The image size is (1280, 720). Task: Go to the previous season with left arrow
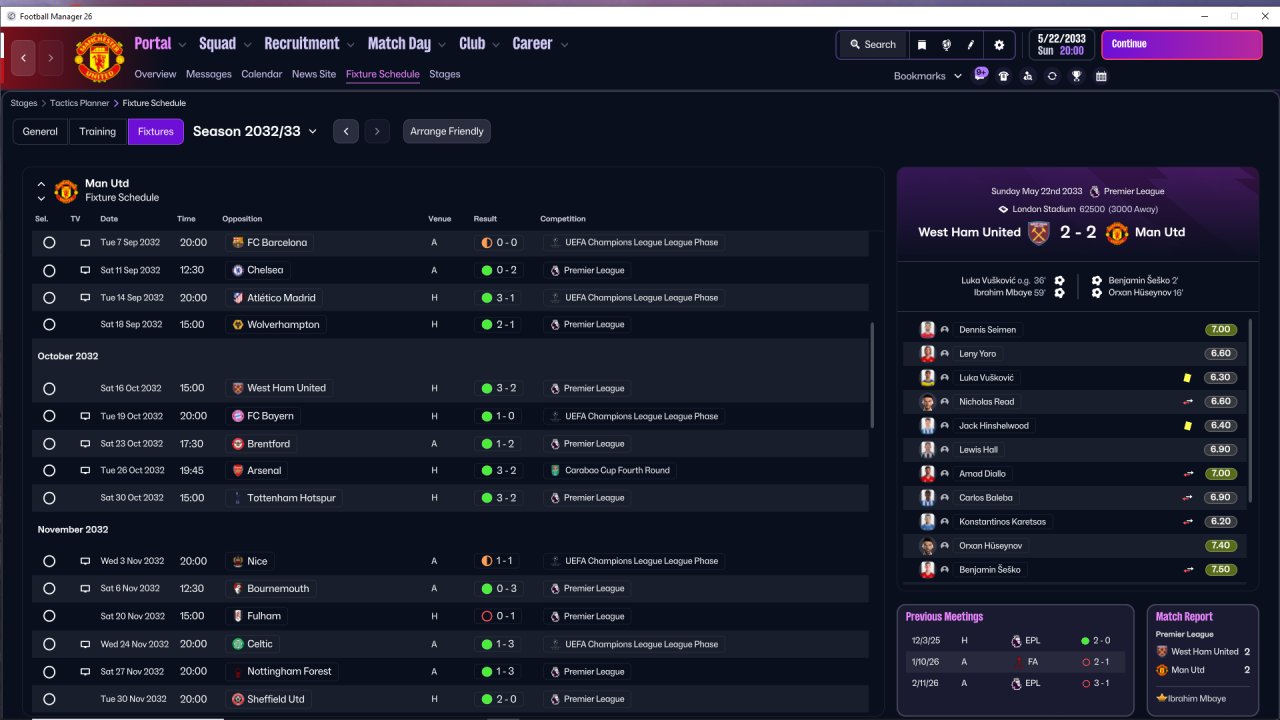(x=346, y=132)
